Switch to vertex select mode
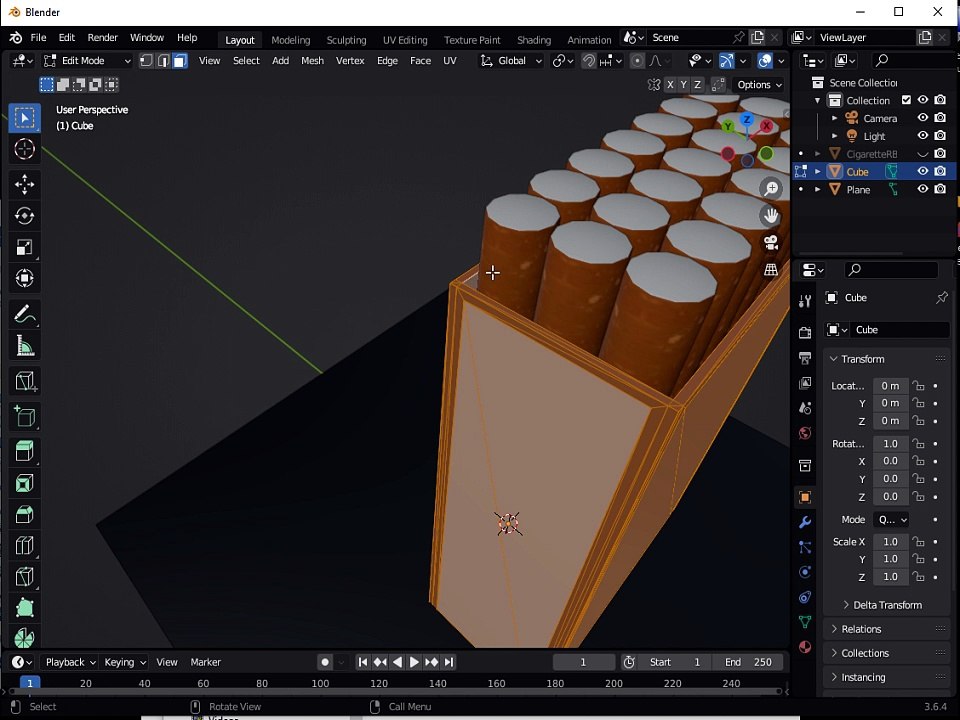The height and width of the screenshot is (720, 960). tap(146, 61)
